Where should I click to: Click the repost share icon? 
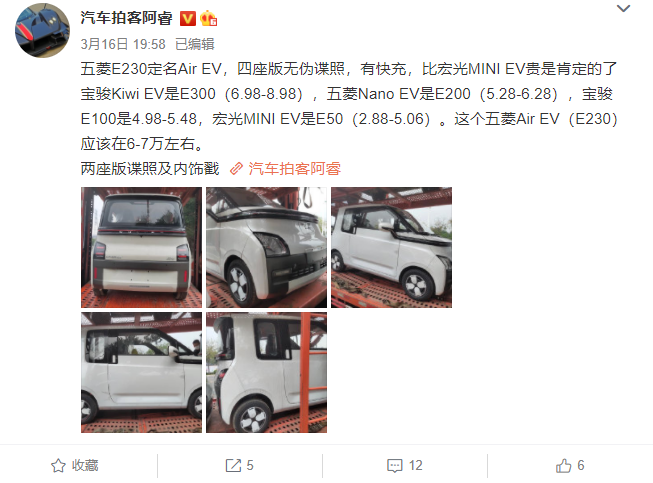click(233, 466)
